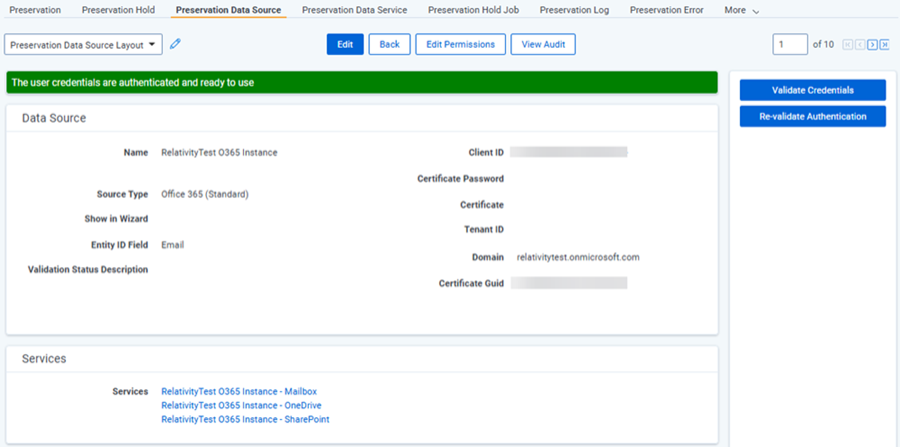
Task: Select the relativitytest.onmicrosoft.com domain value
Action: pyautogui.click(x=578, y=257)
